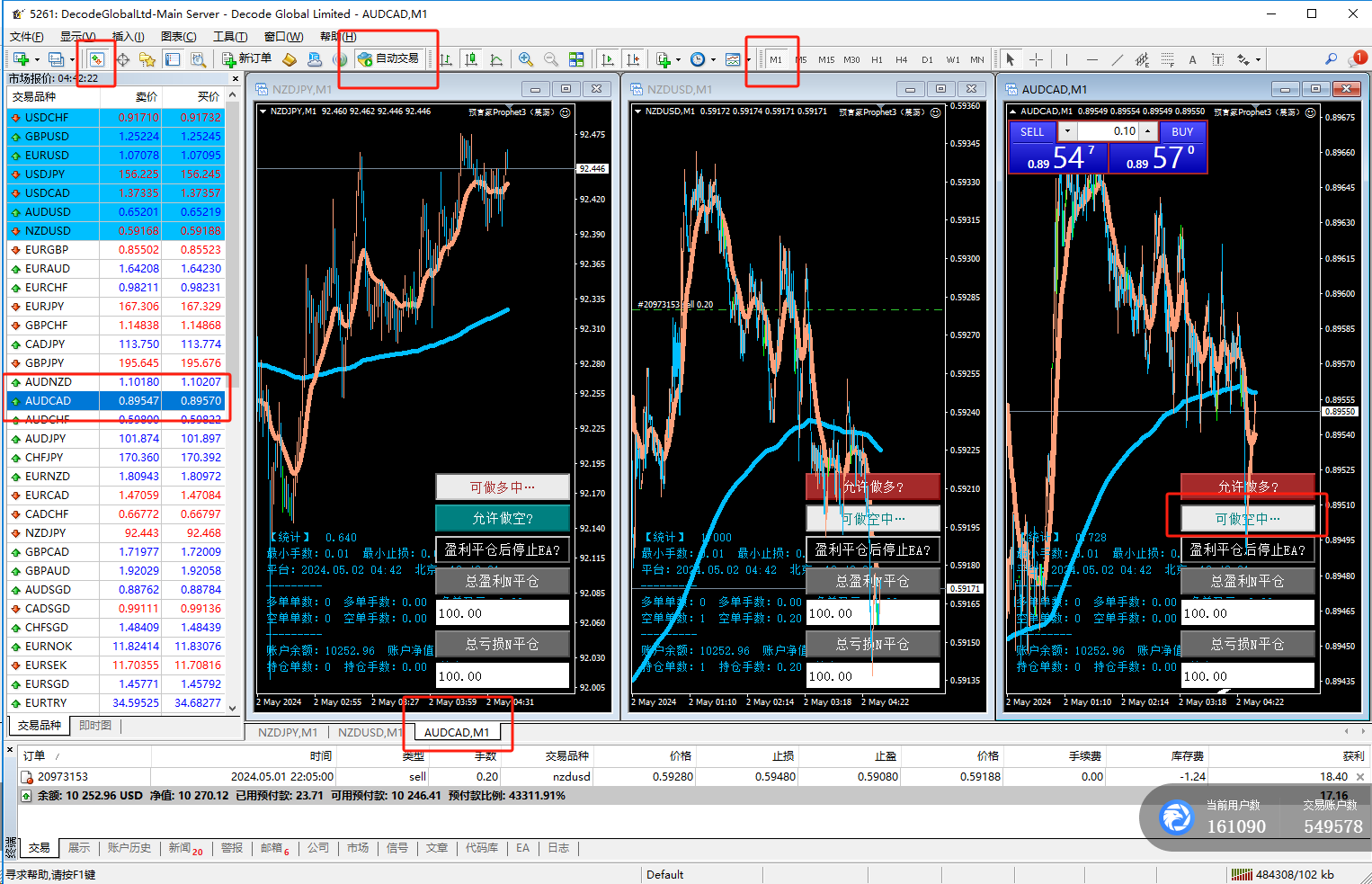Toggle 允许做空? on NZDJPY chart

(x=502, y=518)
